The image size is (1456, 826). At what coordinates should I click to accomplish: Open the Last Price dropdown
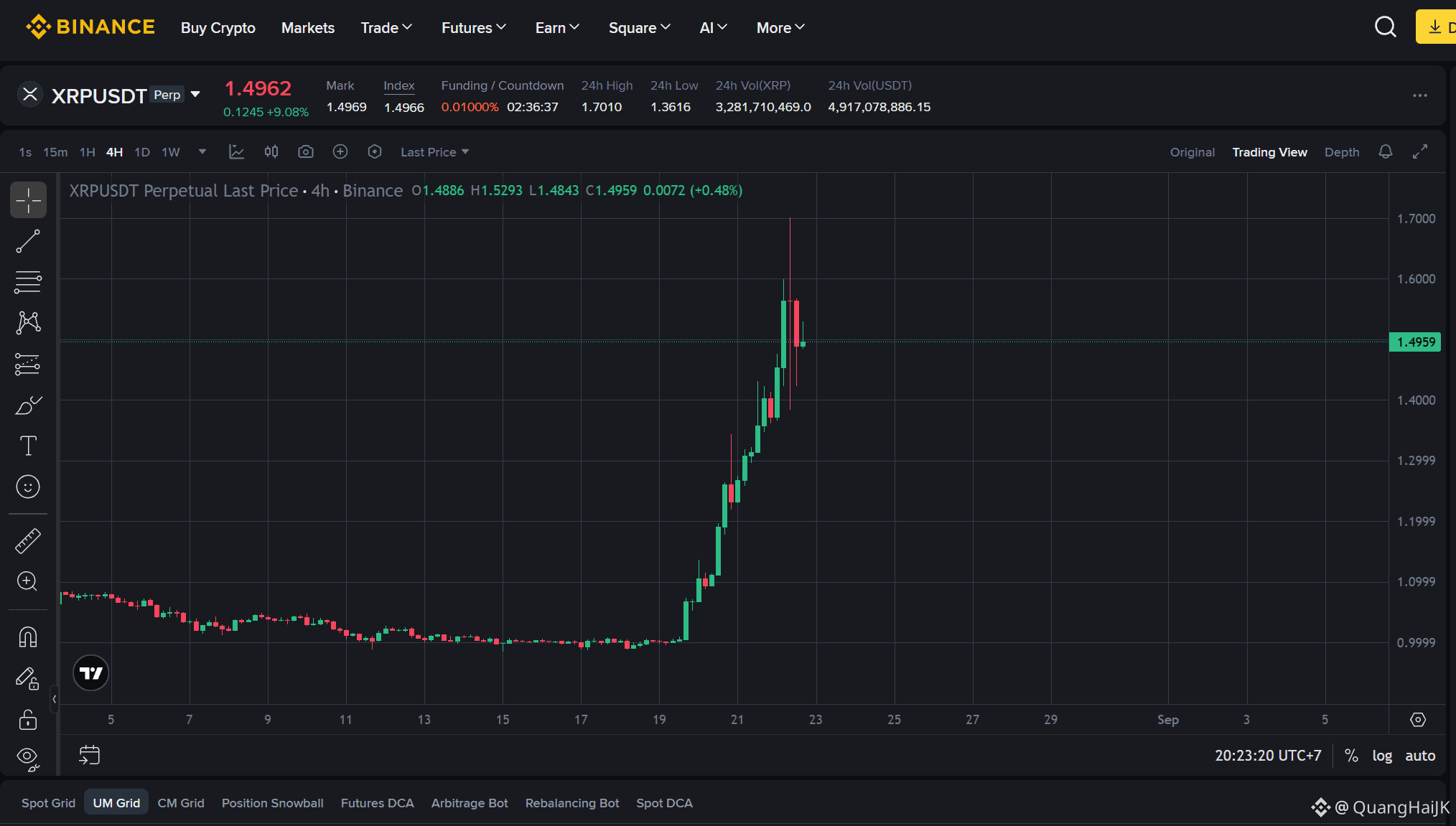[435, 152]
